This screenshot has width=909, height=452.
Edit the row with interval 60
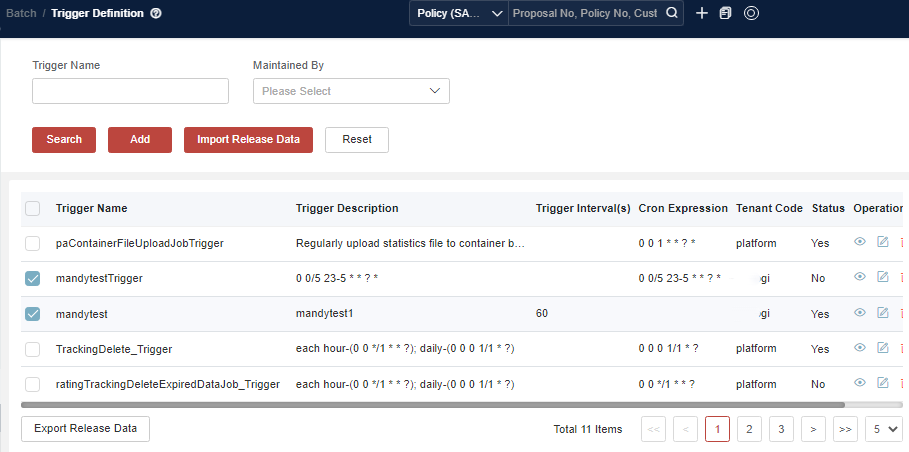pyautogui.click(x=882, y=313)
